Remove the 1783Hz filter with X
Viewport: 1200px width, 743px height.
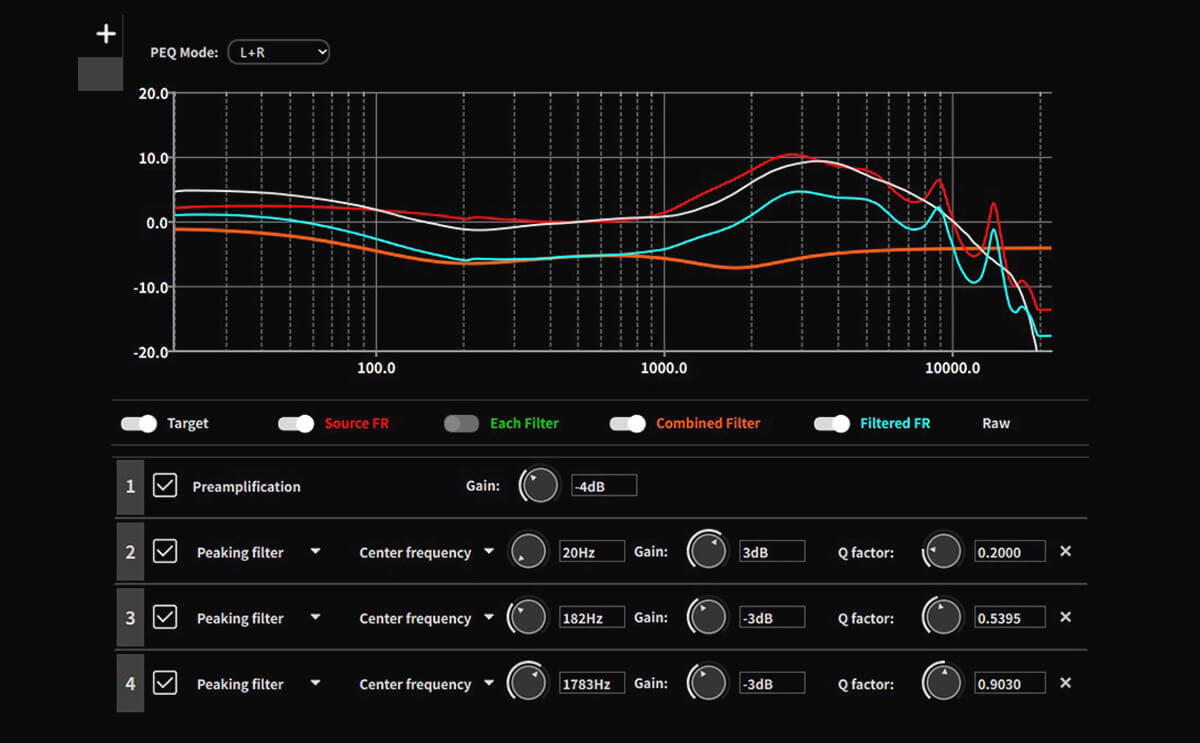pos(1065,683)
